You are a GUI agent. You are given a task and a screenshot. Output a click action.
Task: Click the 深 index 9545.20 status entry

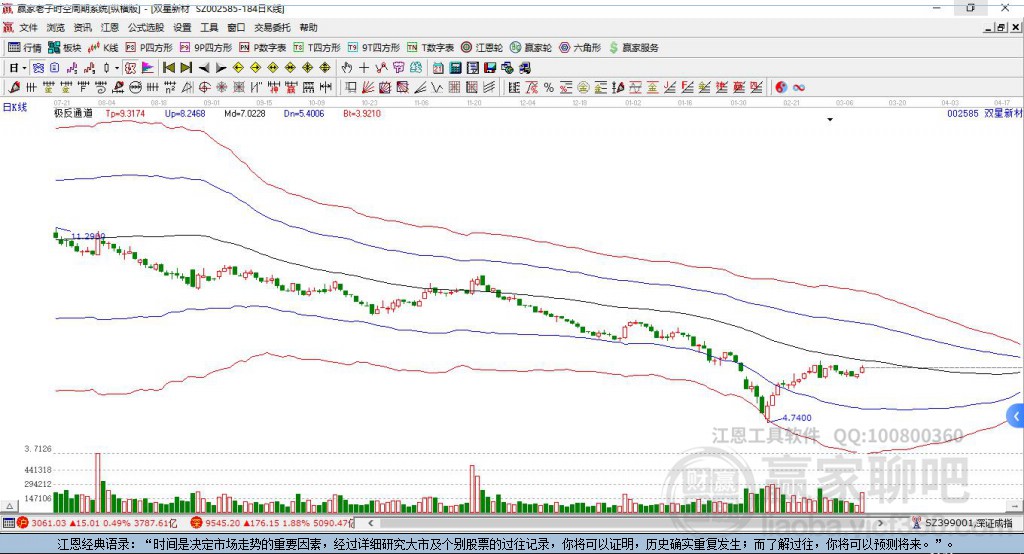coord(271,523)
